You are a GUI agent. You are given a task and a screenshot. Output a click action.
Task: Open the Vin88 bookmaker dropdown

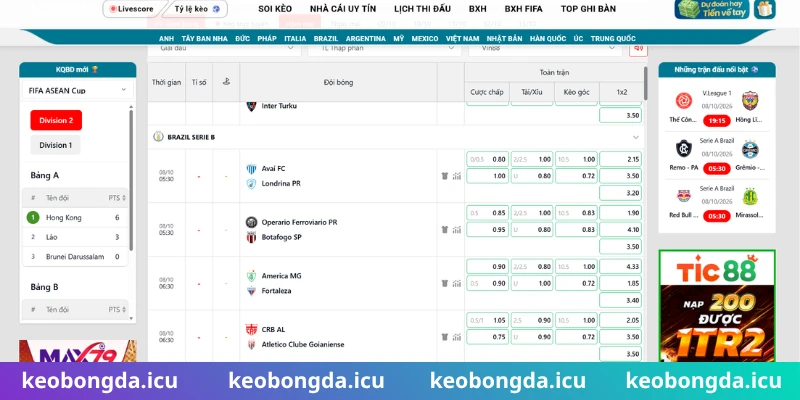[x=545, y=48]
